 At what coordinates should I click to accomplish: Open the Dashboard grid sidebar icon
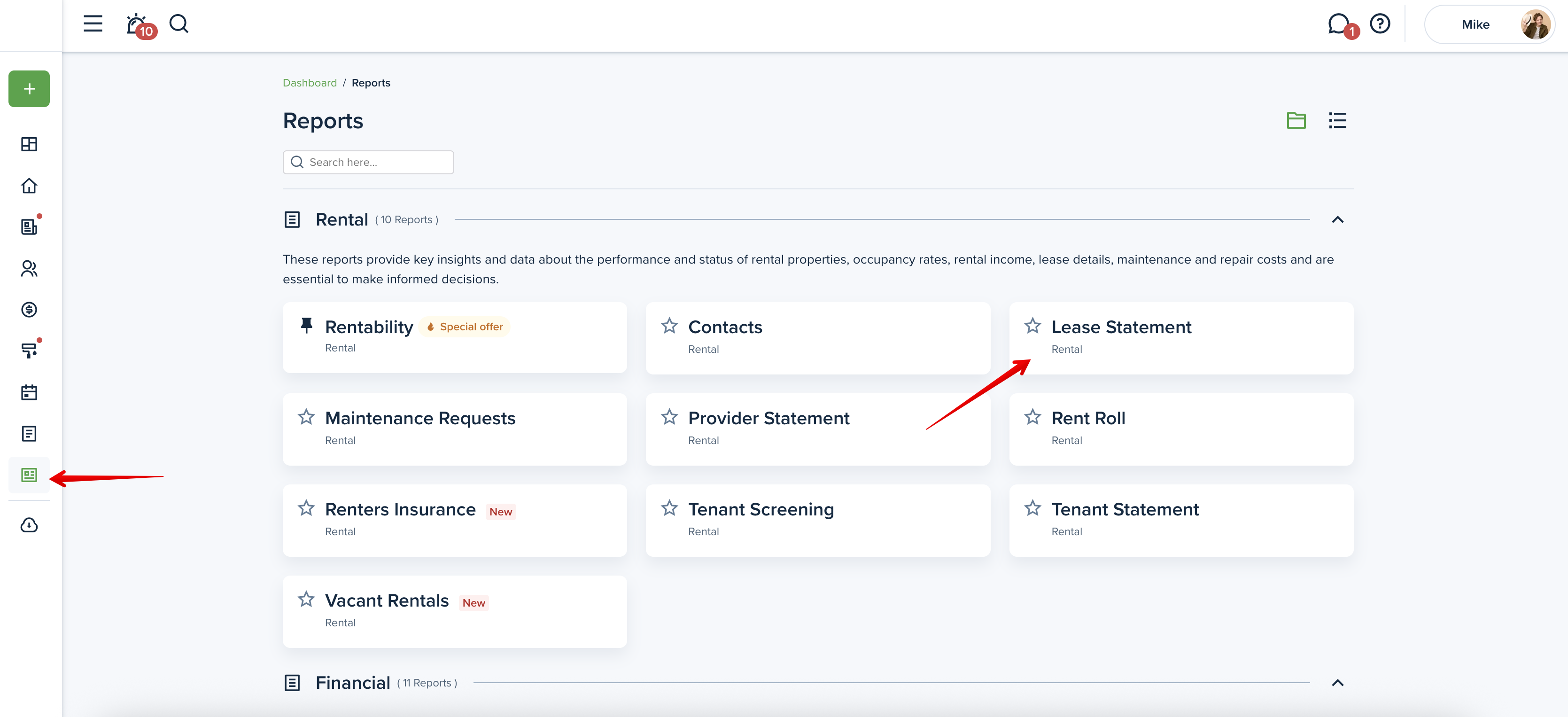[29, 144]
